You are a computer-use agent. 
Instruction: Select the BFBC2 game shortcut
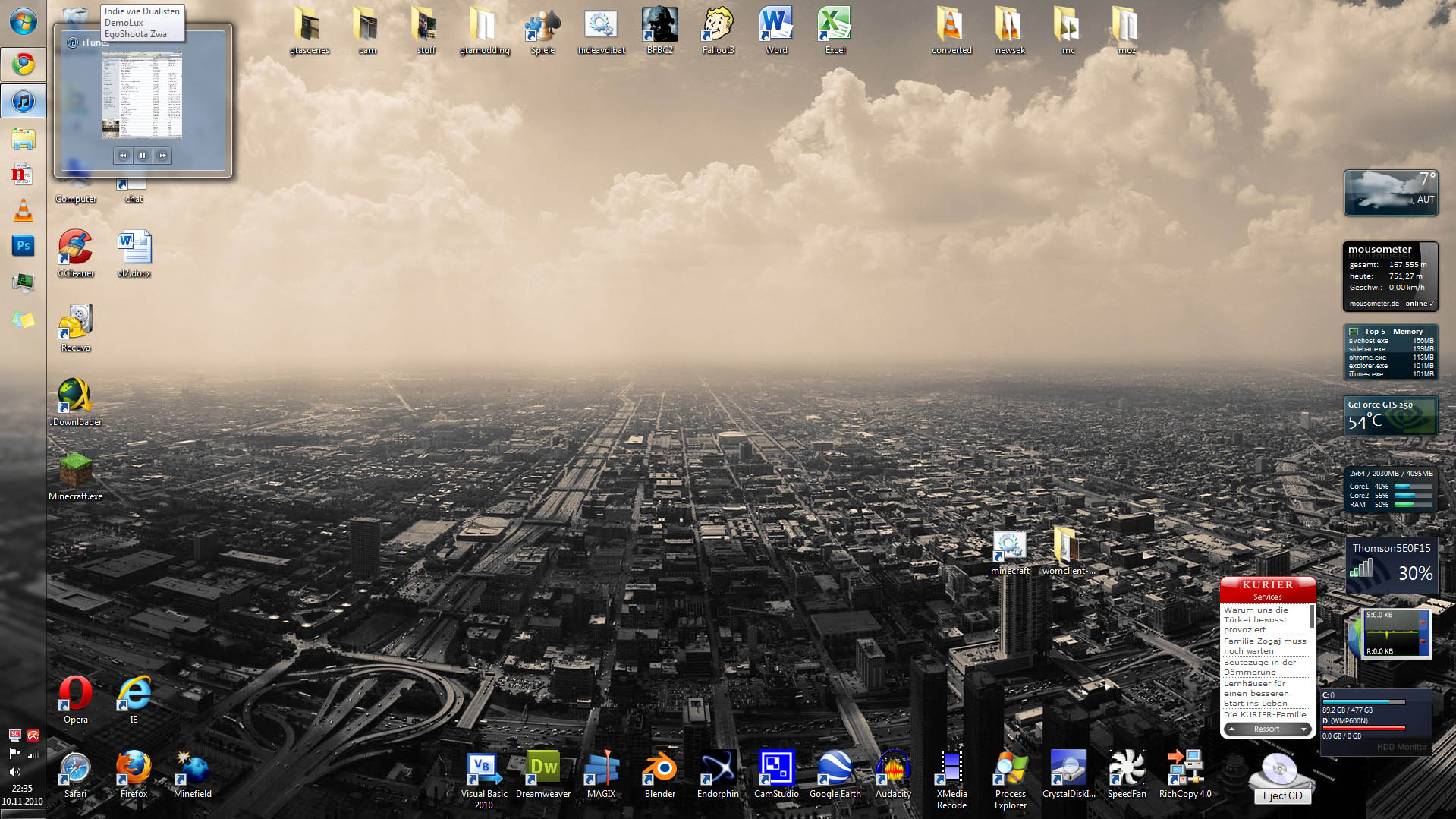659,31
